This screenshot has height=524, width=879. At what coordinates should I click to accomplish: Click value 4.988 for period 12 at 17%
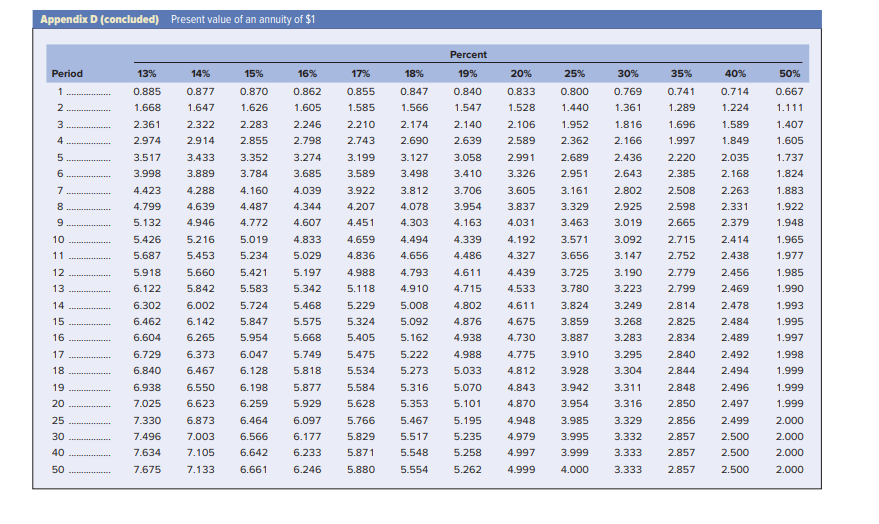360,272
